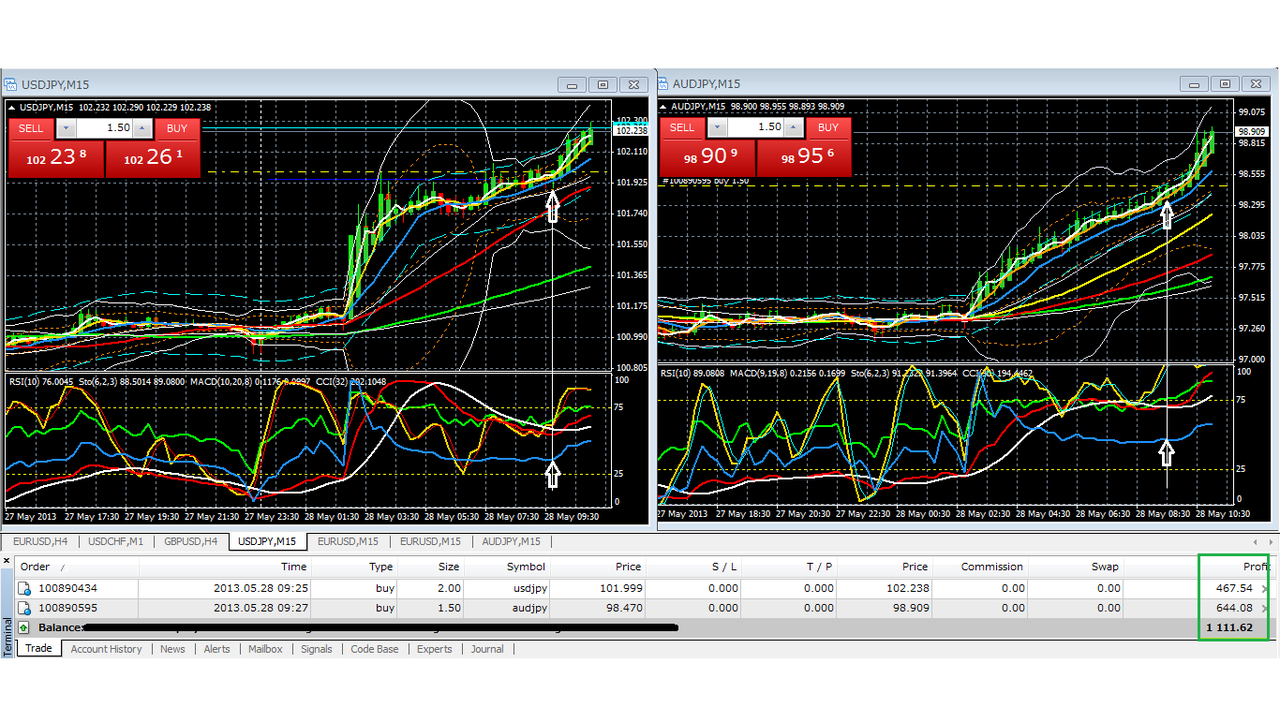Restore the USDJPY,M15 chart window
Image resolution: width=1280 pixels, height=722 pixels.
pyautogui.click(x=603, y=85)
